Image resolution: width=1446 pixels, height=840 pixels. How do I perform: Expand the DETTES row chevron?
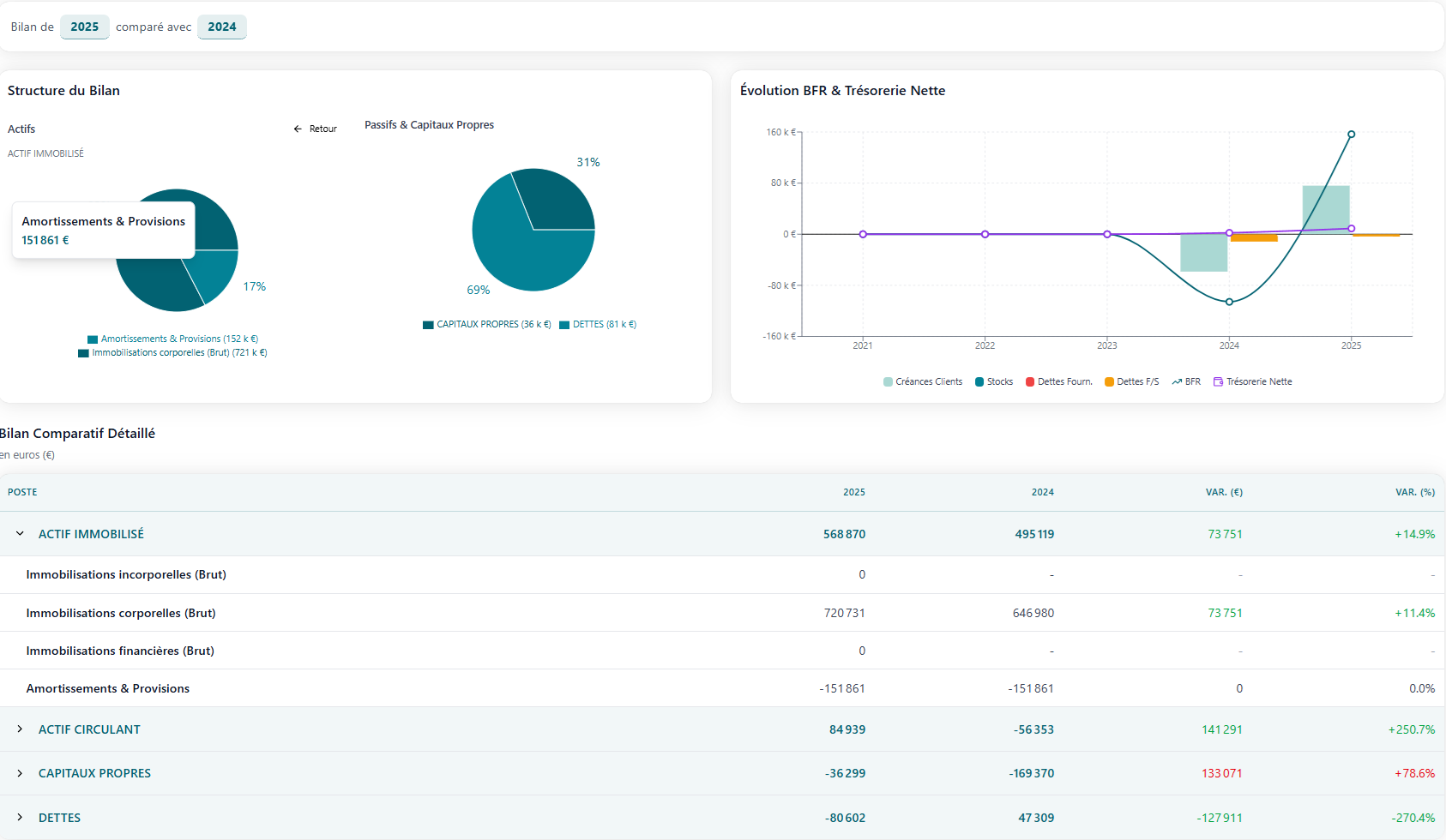point(20,818)
